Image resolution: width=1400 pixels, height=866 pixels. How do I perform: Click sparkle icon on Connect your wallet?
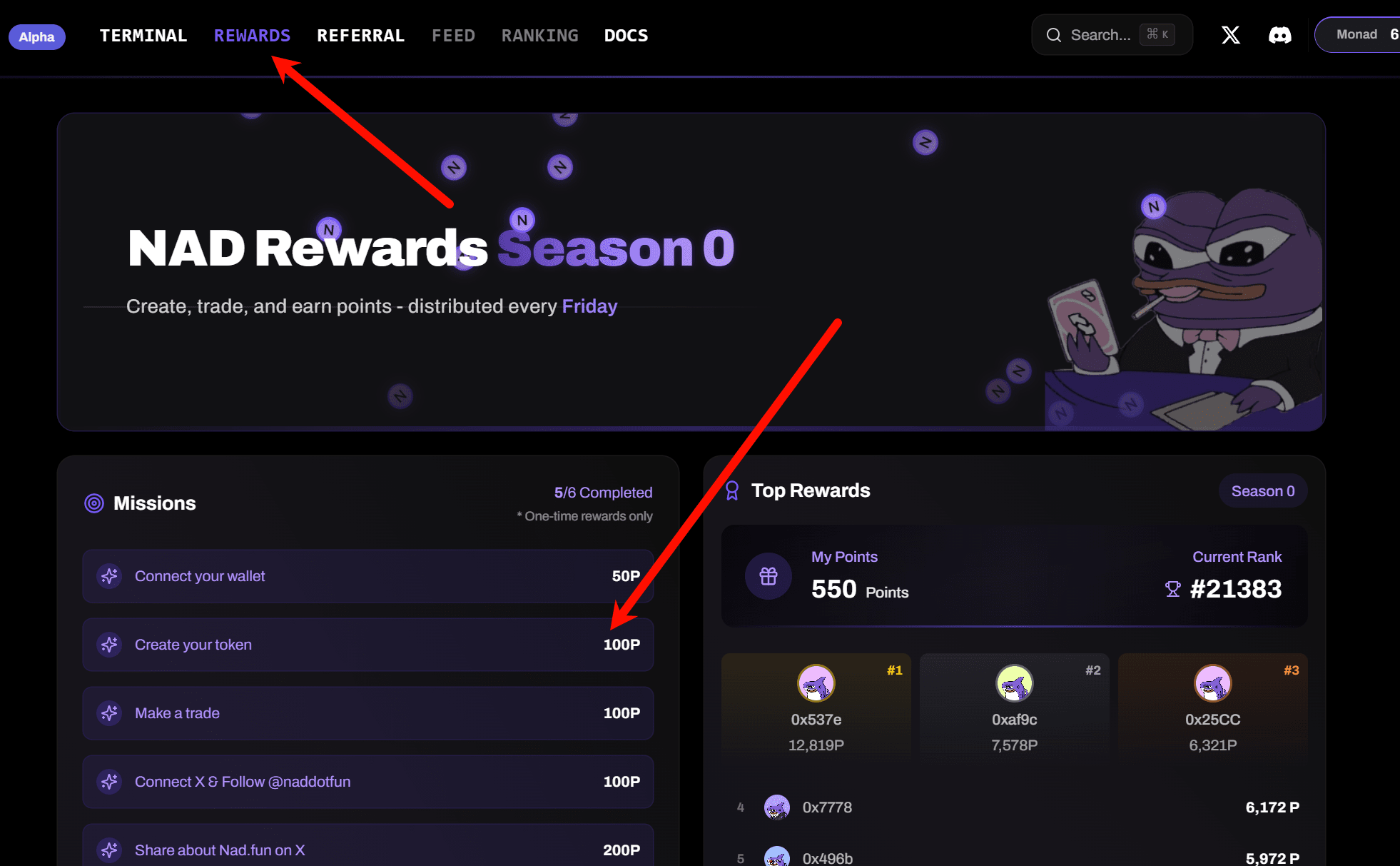(109, 576)
